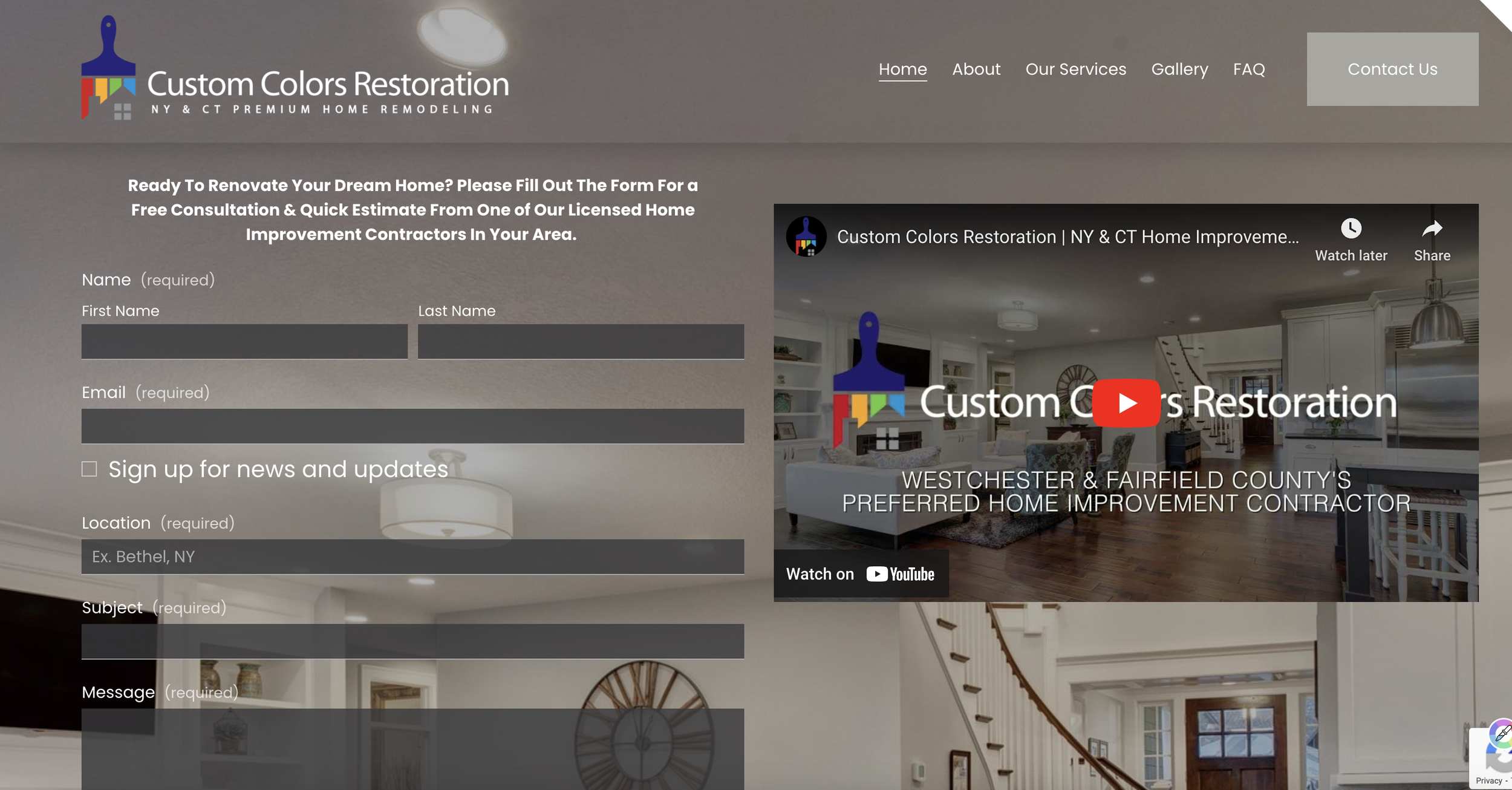Click into the Last Name field
Viewport: 1512px width, 790px height.
click(x=581, y=342)
